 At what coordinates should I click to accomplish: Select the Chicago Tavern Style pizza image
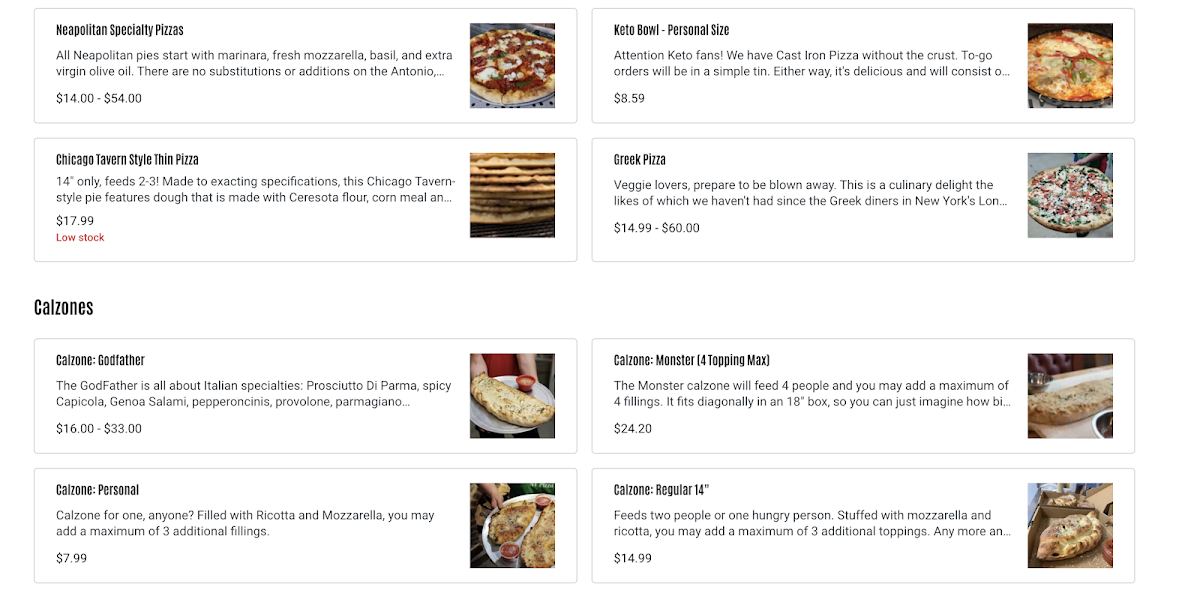click(x=512, y=195)
